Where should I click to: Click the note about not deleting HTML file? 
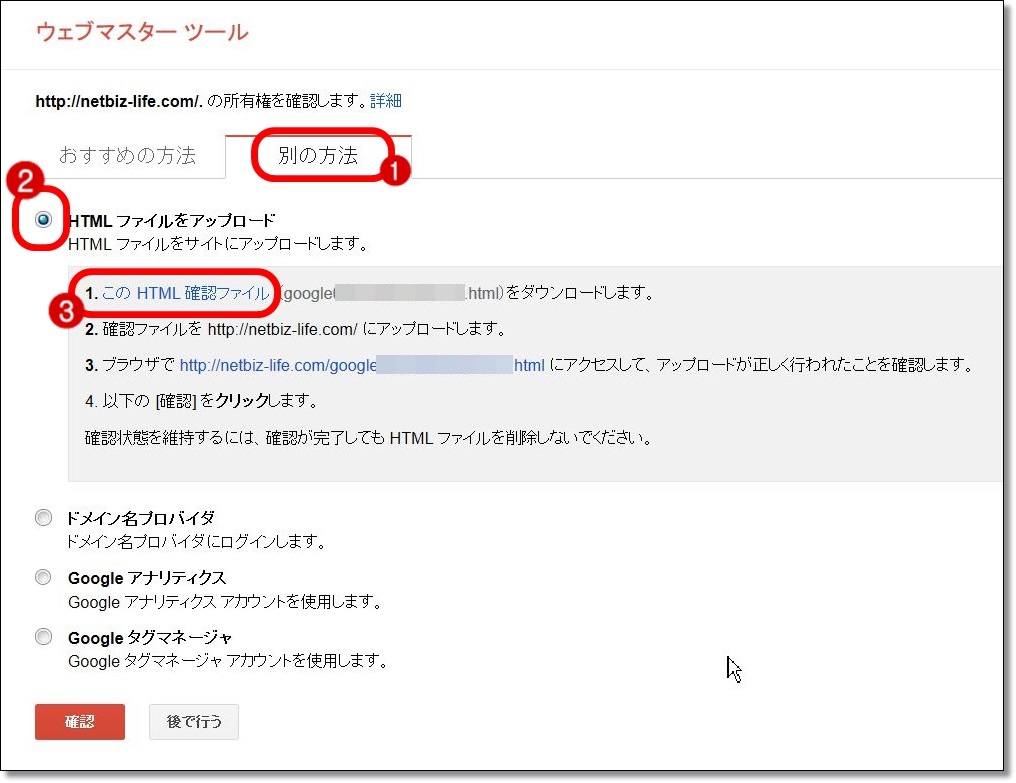pos(368,438)
